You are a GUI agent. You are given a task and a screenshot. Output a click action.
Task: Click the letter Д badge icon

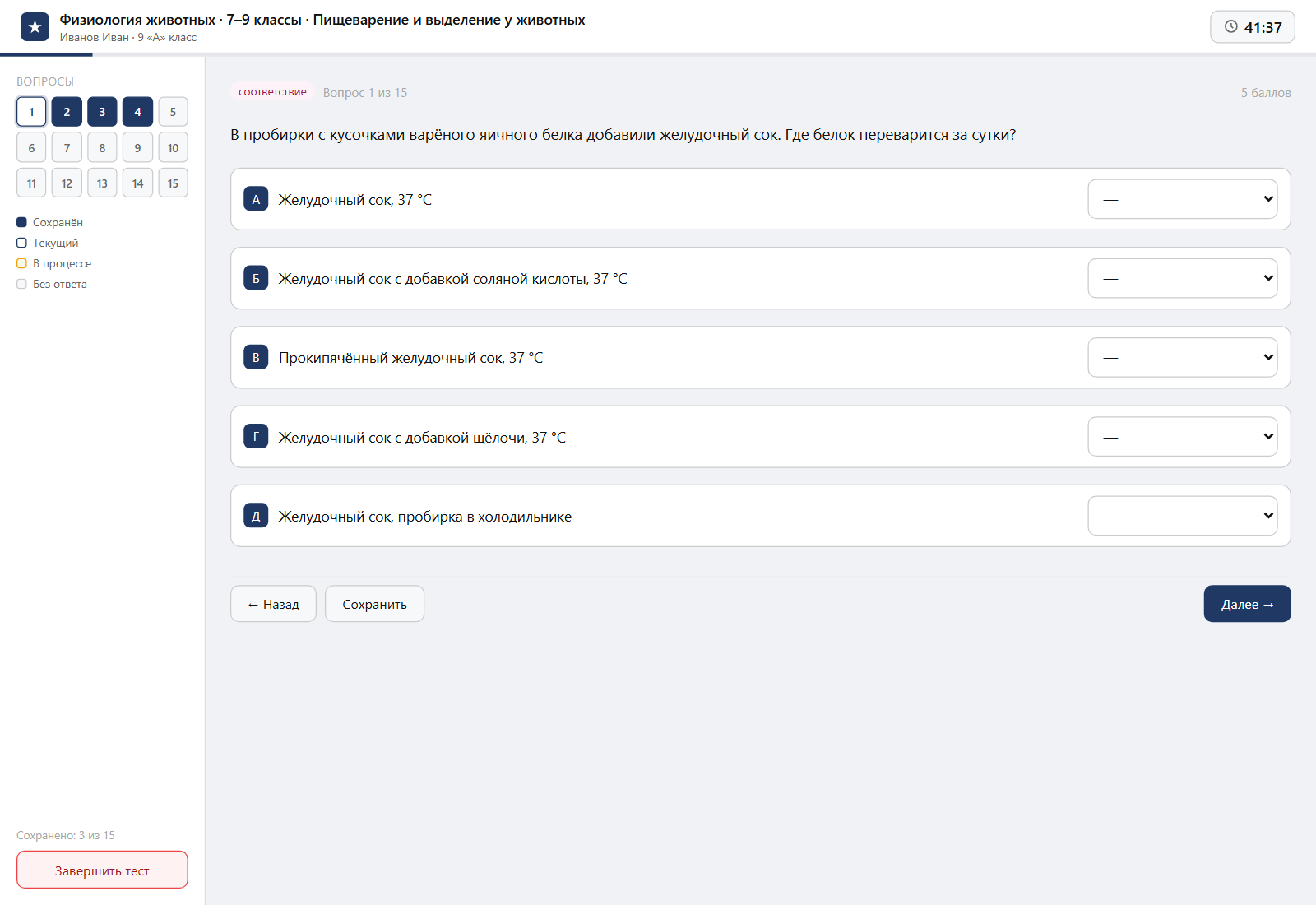pos(256,516)
